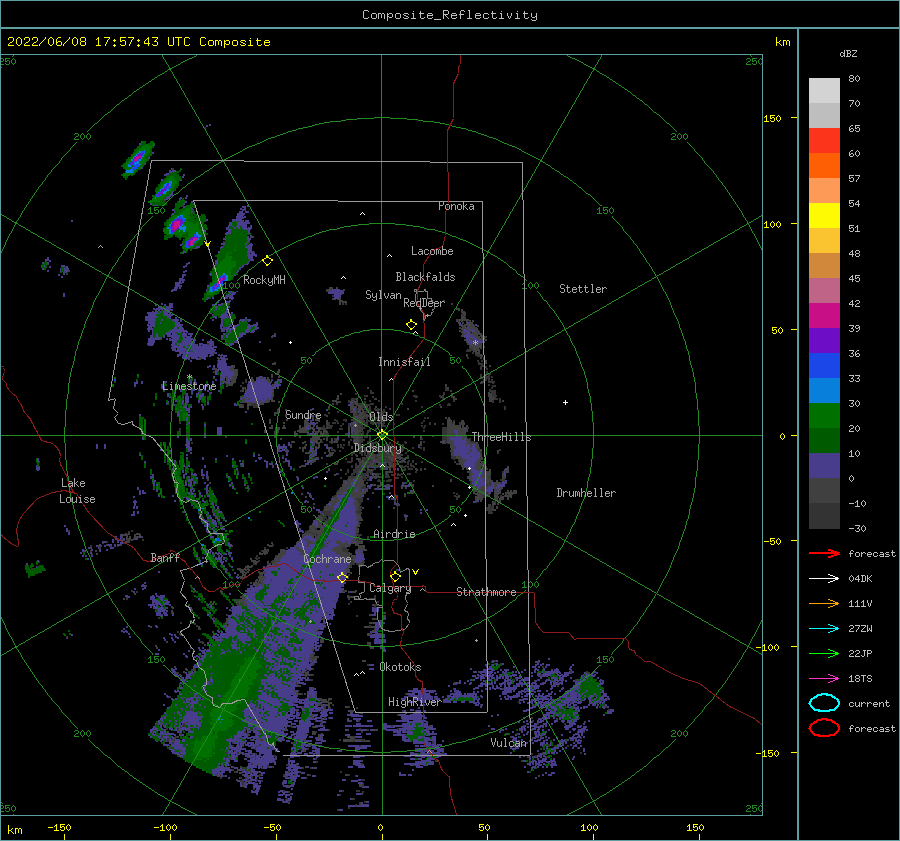Click the Blackfalds town label
Screen dimensions: 900x841
click(425, 277)
